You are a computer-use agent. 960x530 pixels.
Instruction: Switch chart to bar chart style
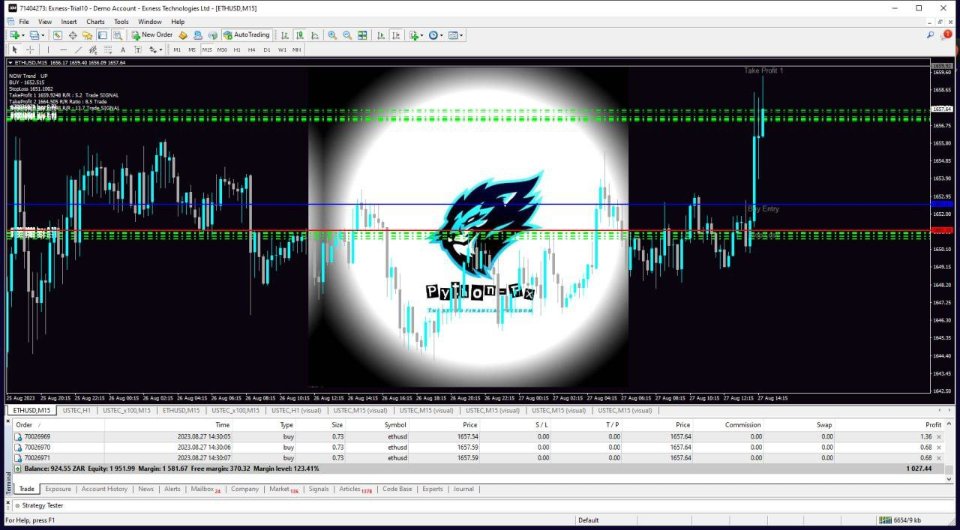click(x=285, y=35)
